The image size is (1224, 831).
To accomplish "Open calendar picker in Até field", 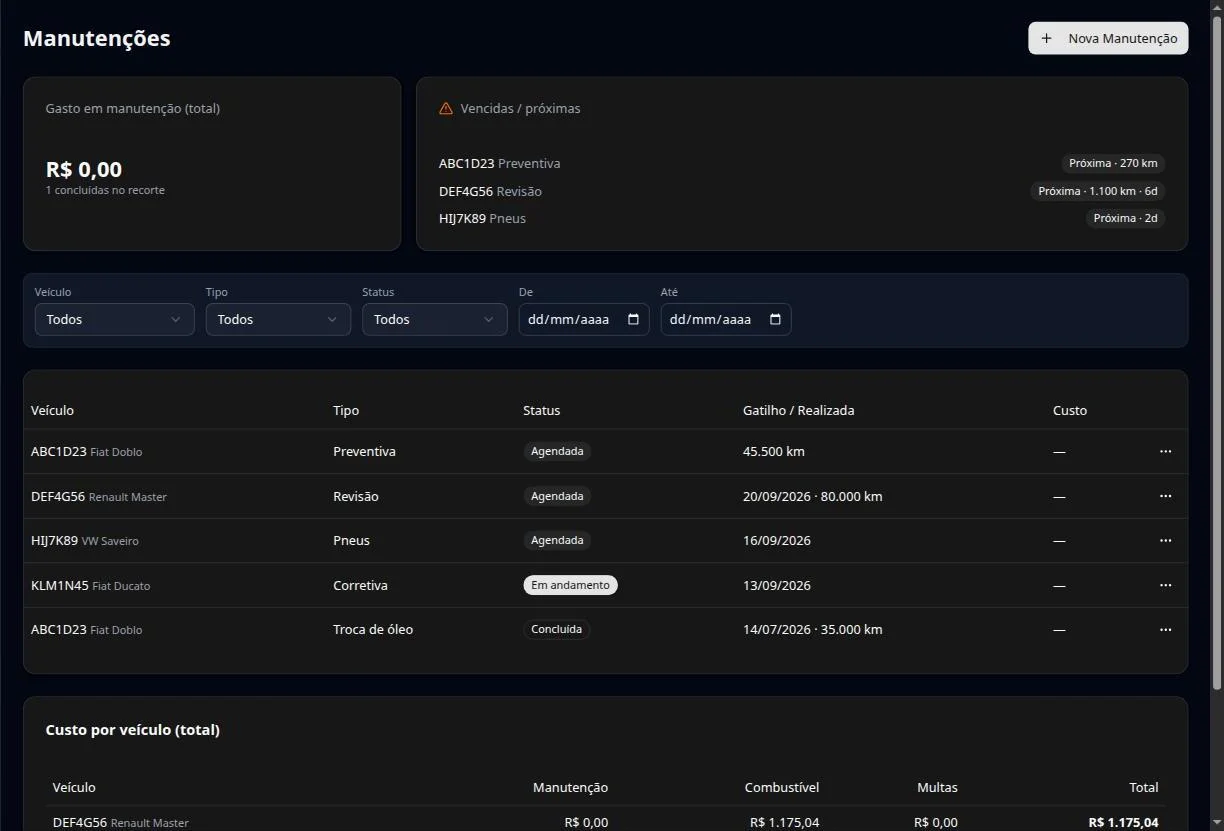I will click(775, 319).
